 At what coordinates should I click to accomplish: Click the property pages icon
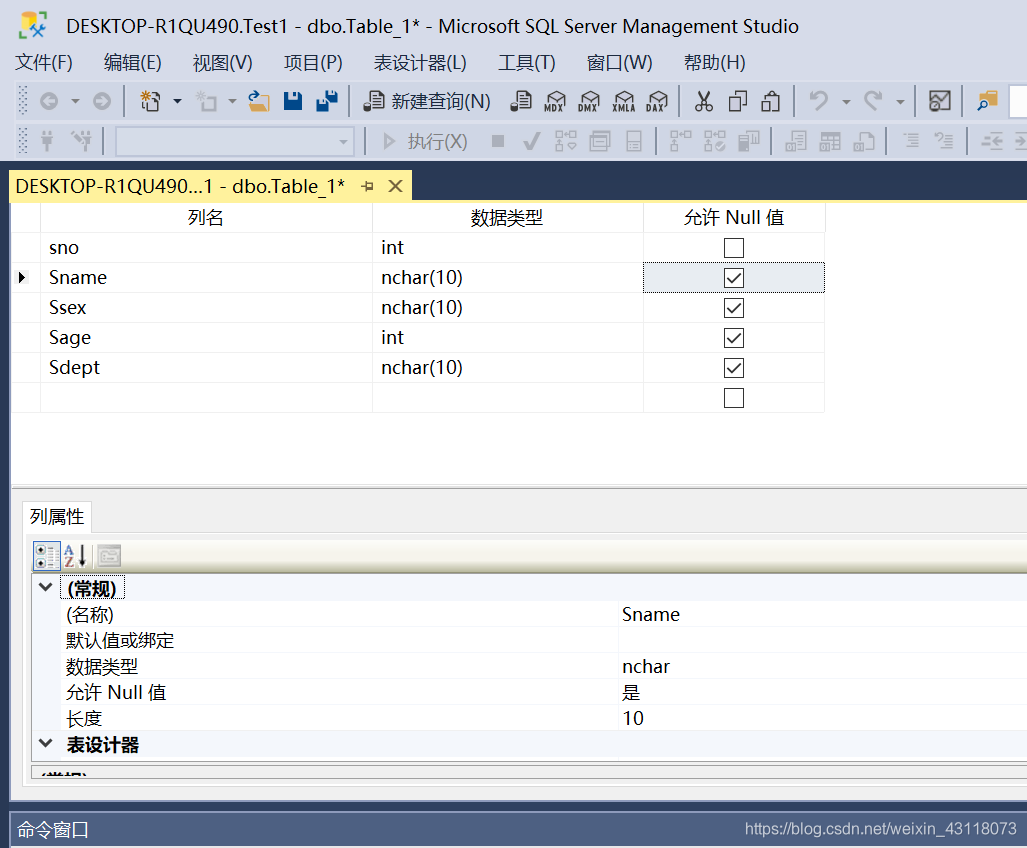pyautogui.click(x=109, y=556)
